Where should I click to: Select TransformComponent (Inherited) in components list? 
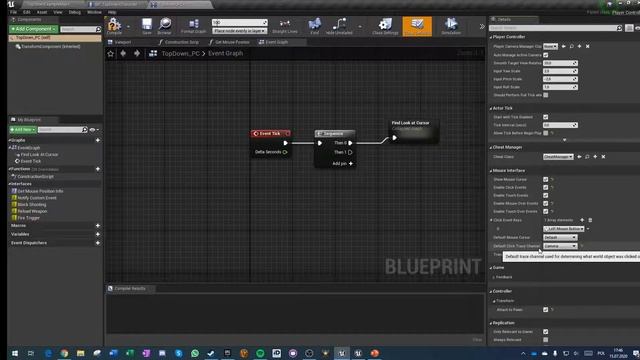(x=51, y=47)
